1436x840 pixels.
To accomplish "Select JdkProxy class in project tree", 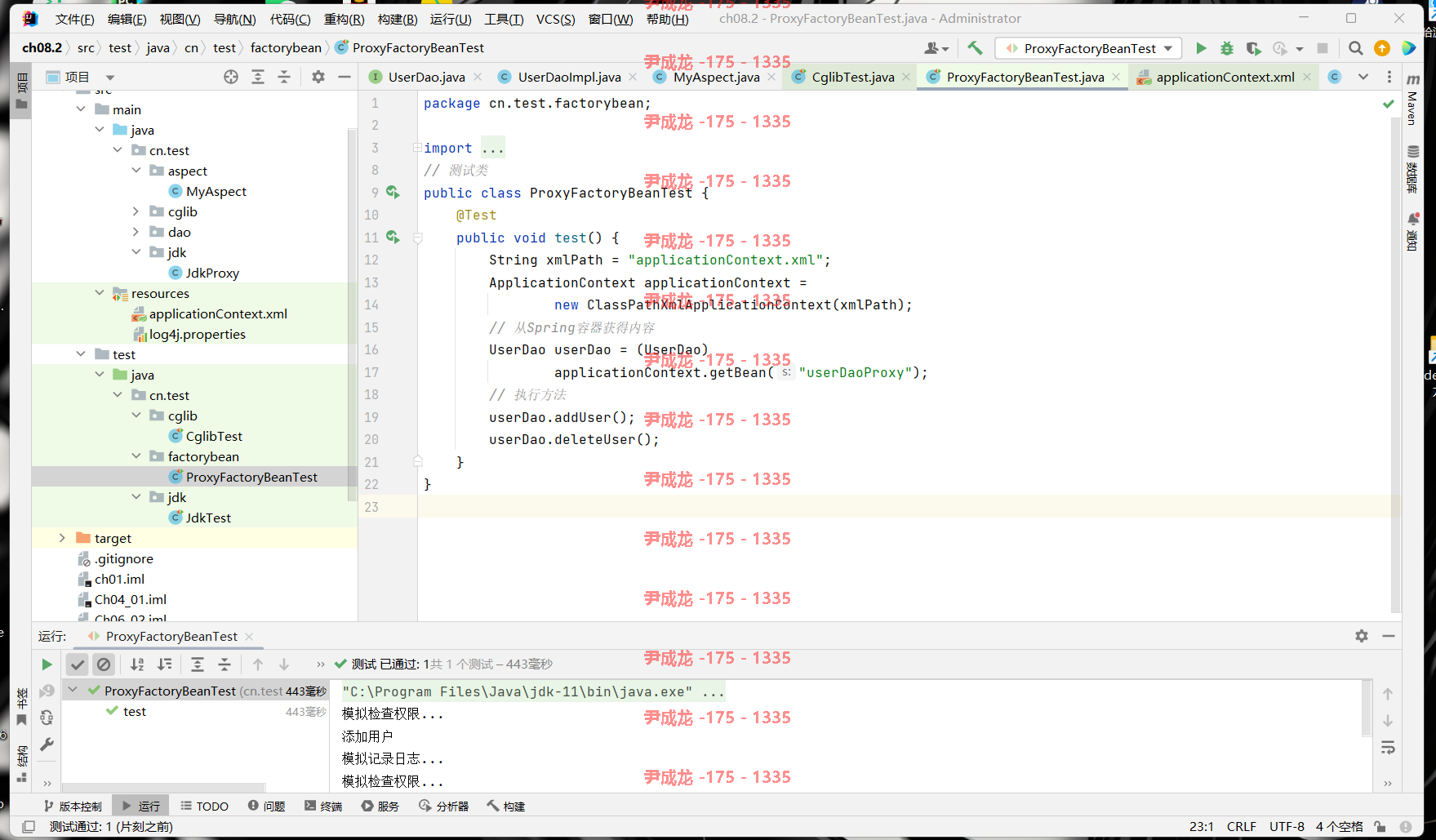I will [x=212, y=273].
